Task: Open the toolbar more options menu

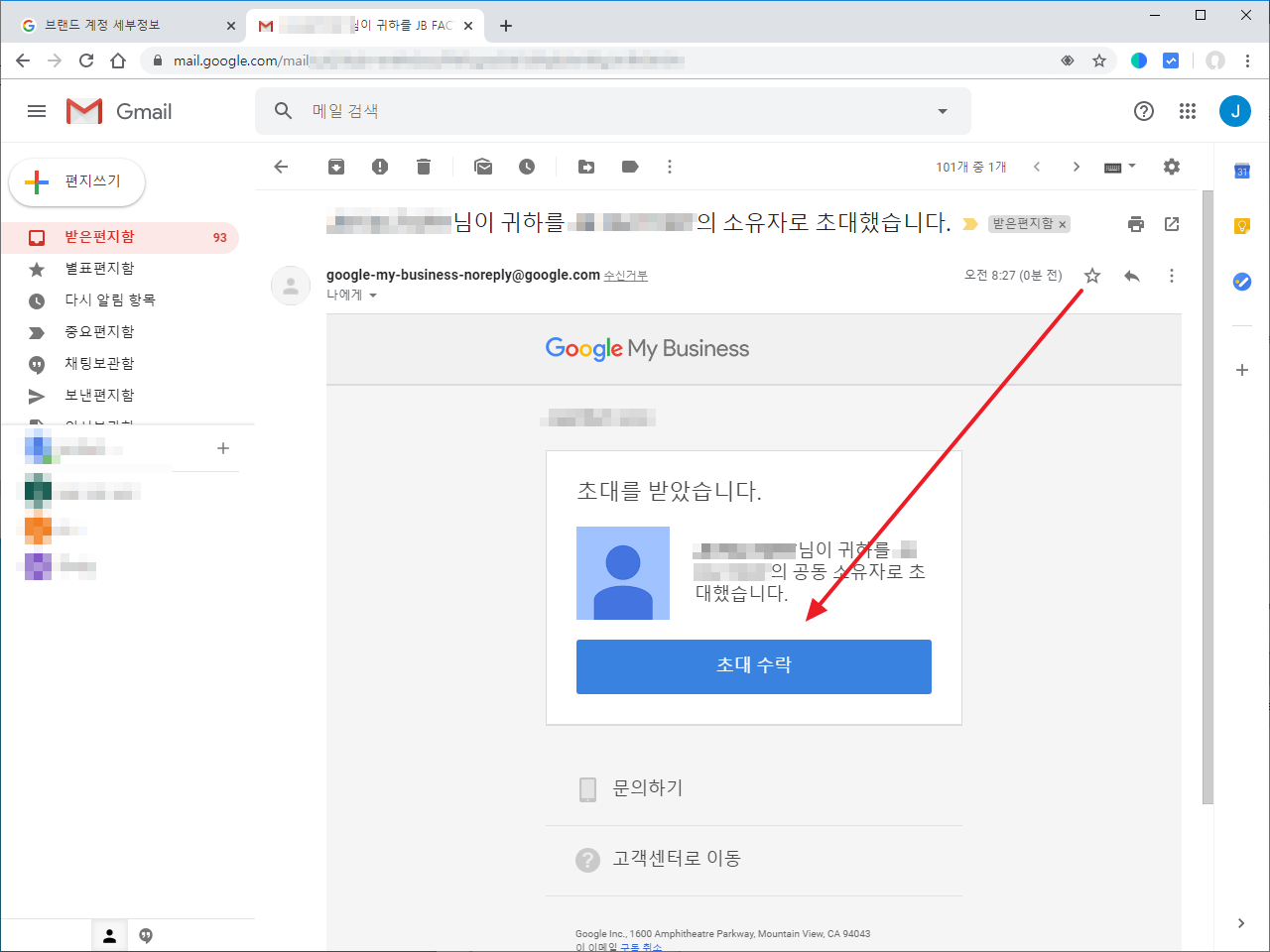Action: click(670, 167)
